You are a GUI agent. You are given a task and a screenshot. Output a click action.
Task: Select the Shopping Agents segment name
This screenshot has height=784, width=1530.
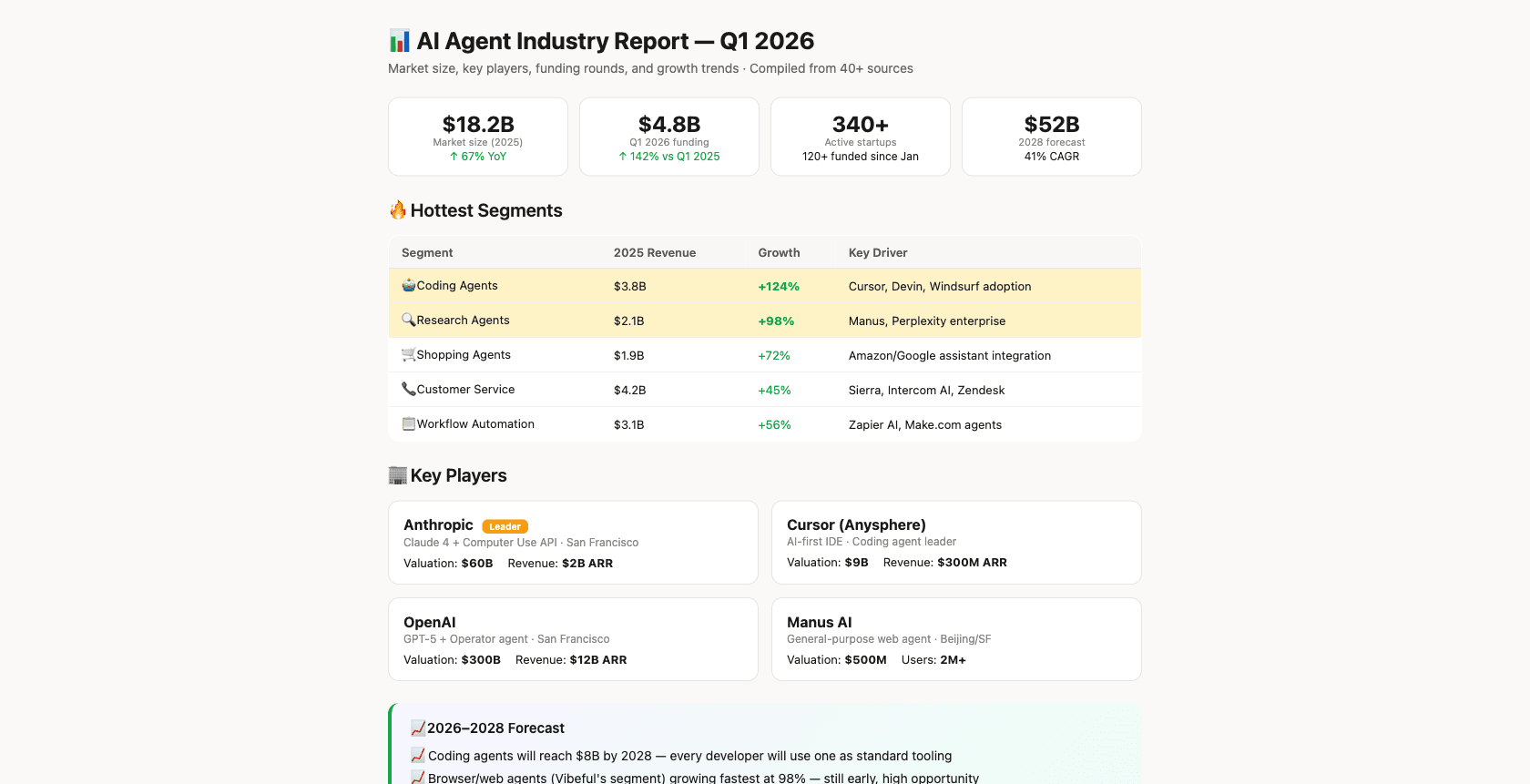tap(464, 355)
